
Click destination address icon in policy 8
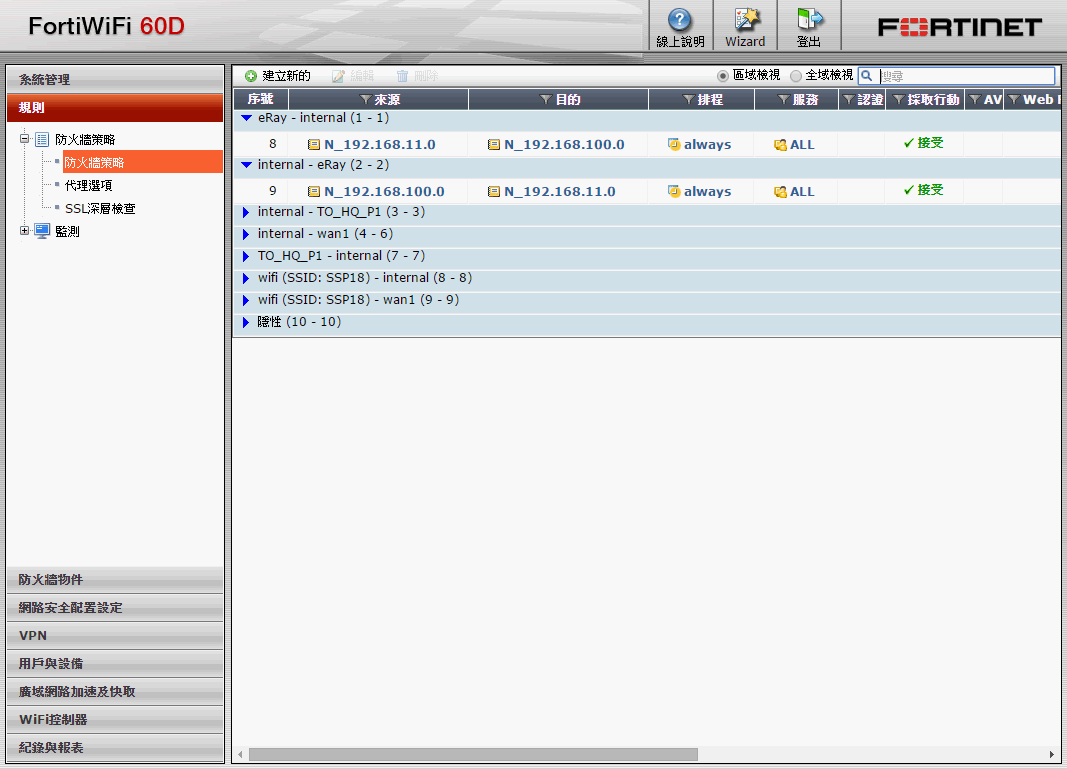494,144
